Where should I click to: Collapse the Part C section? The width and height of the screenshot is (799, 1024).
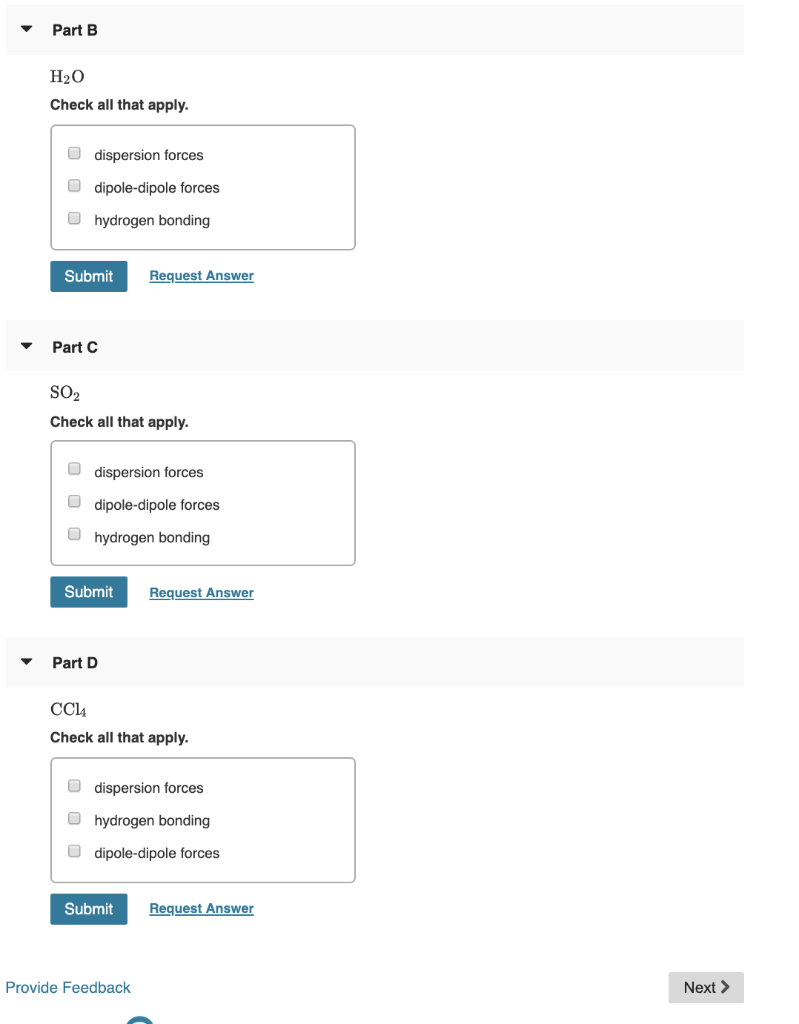[25, 346]
